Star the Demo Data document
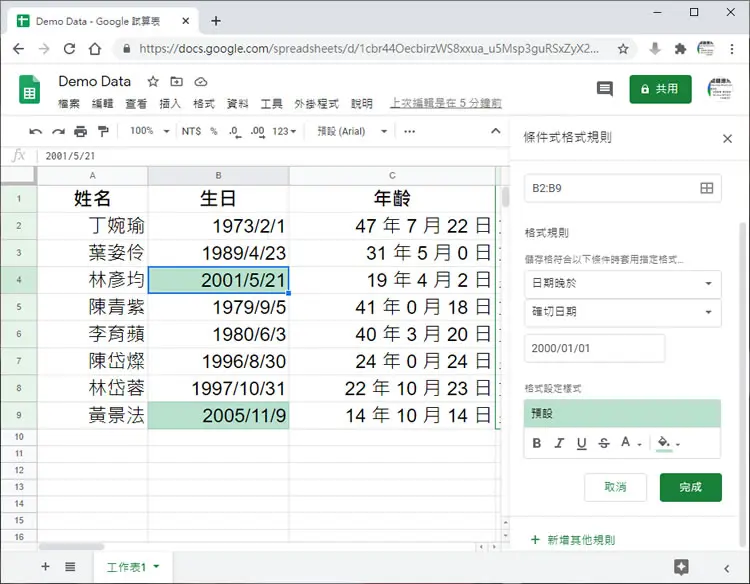 coord(153,82)
